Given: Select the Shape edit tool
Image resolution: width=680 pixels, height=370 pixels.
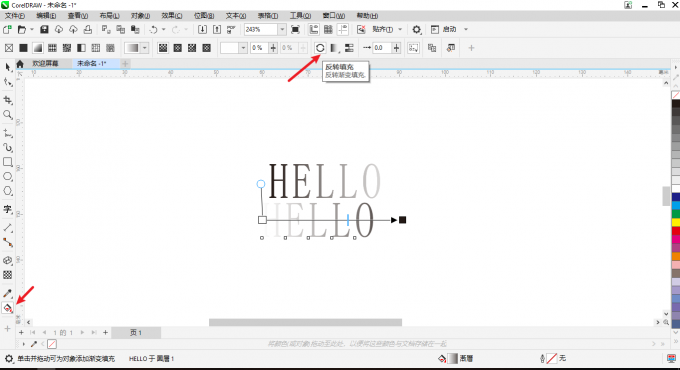Looking at the screenshot, I should (x=8, y=82).
